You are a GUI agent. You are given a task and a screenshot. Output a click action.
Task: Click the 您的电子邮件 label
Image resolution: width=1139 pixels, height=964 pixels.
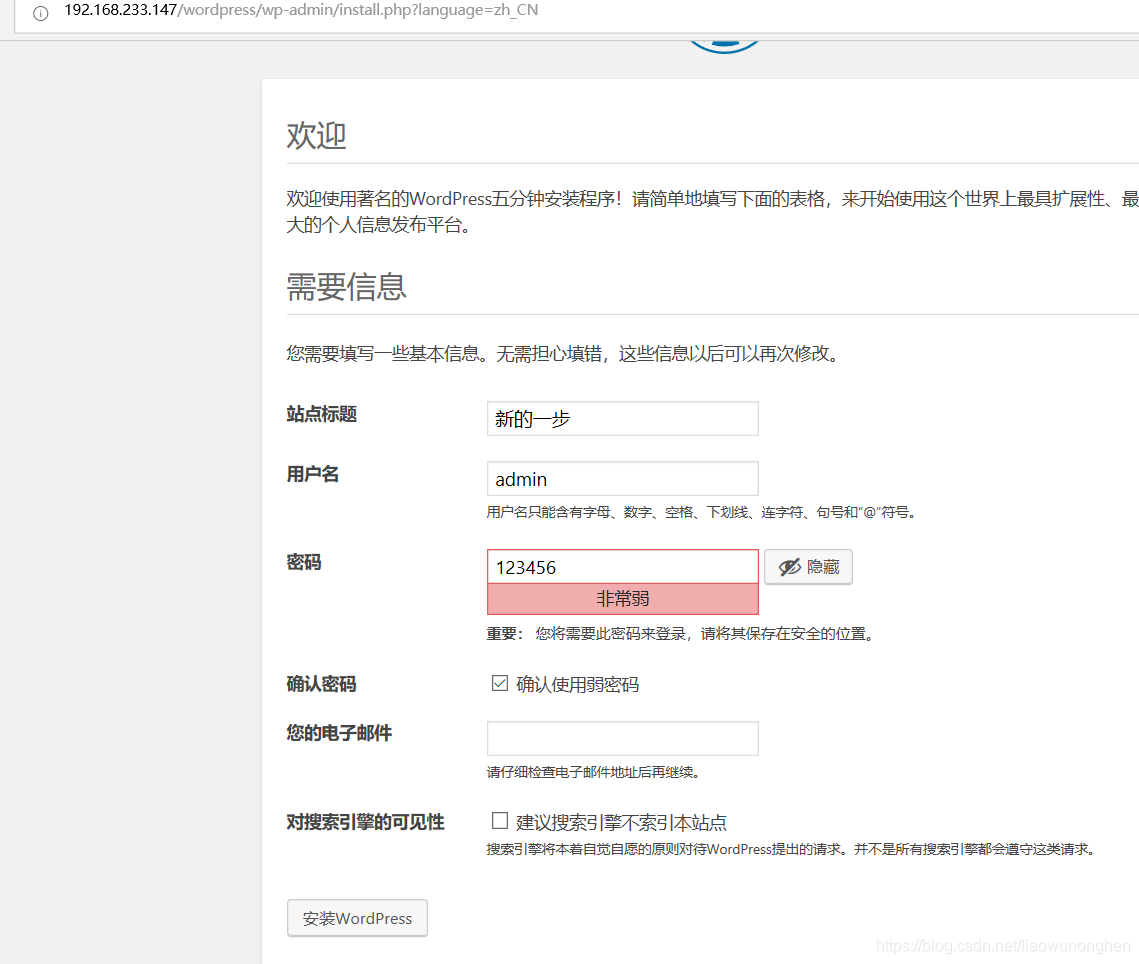(x=339, y=733)
